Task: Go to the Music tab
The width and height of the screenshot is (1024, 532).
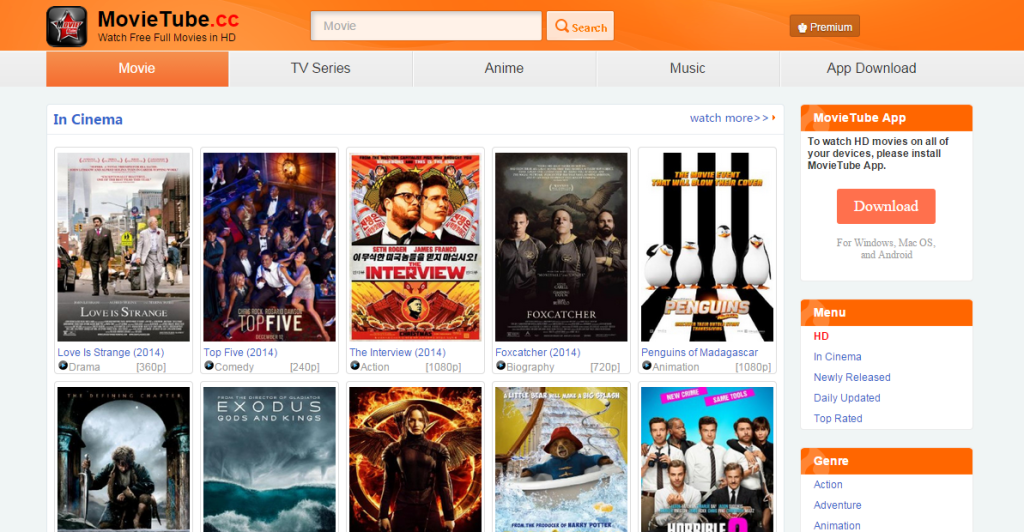Action: [x=688, y=69]
